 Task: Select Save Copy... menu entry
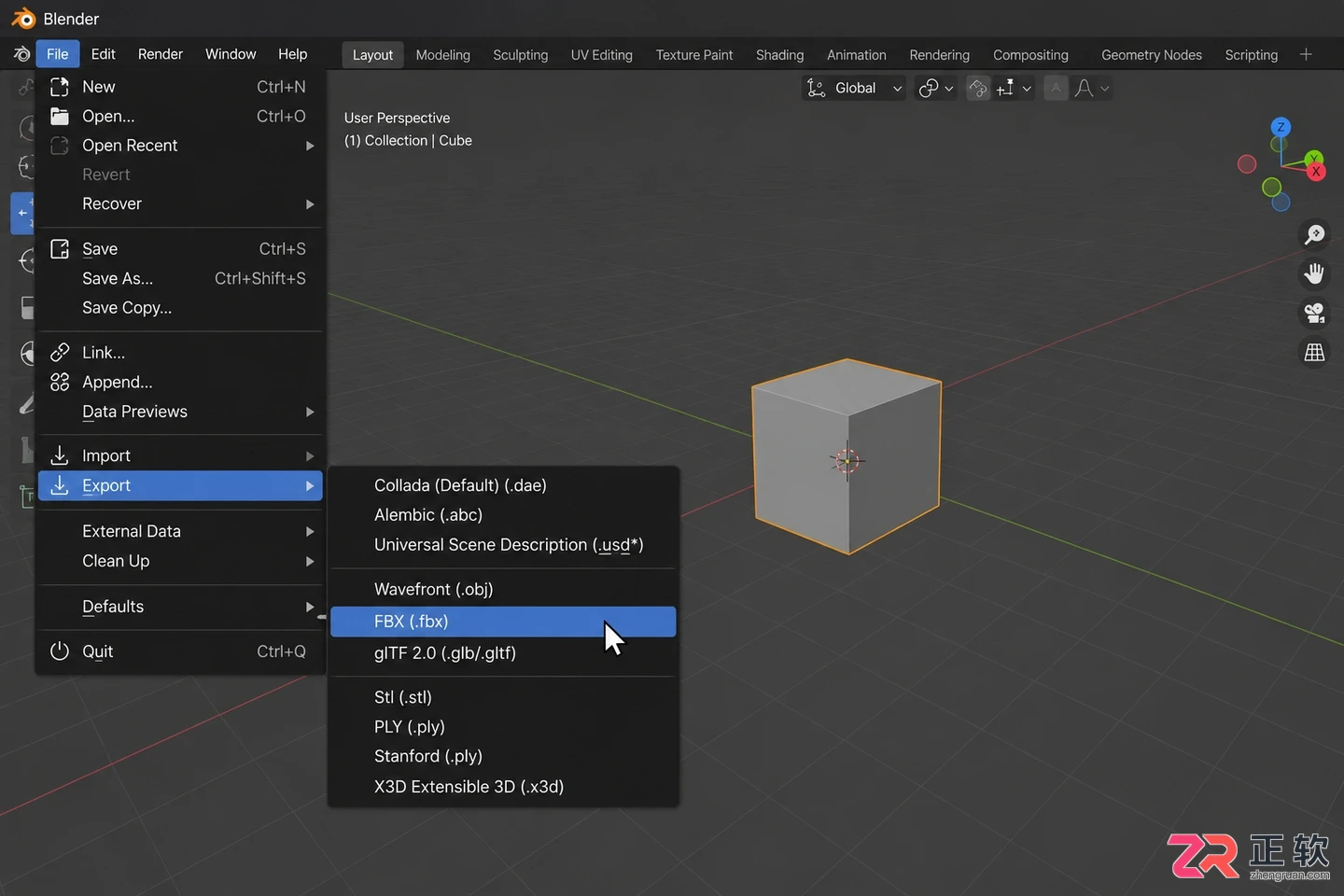pyautogui.click(x=181, y=308)
